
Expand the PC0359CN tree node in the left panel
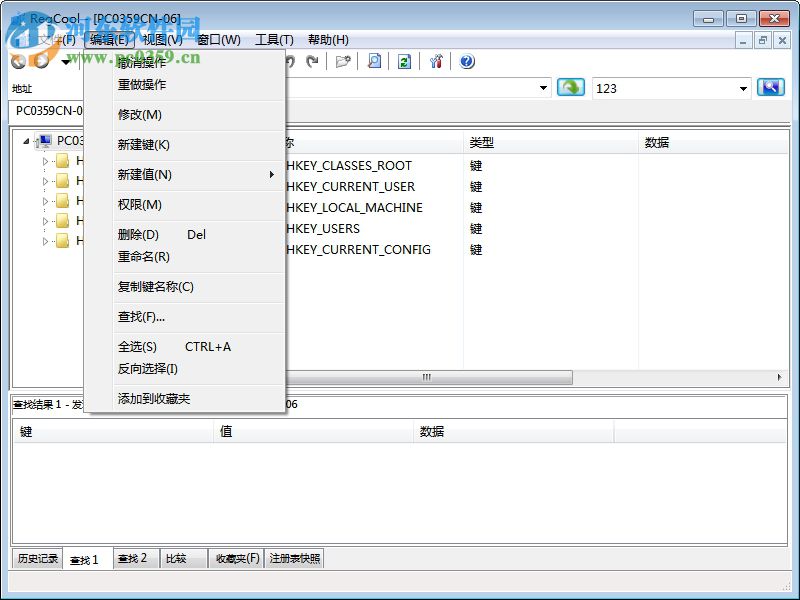25,140
